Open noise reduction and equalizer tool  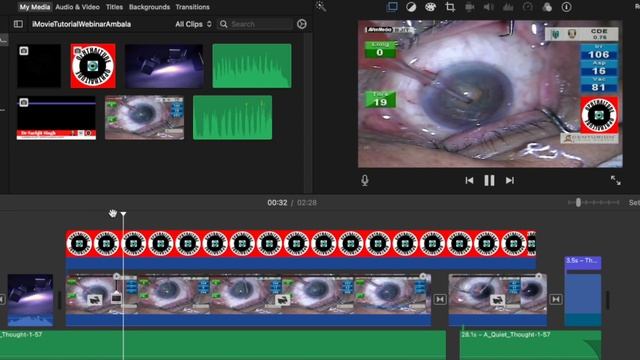[508, 7]
